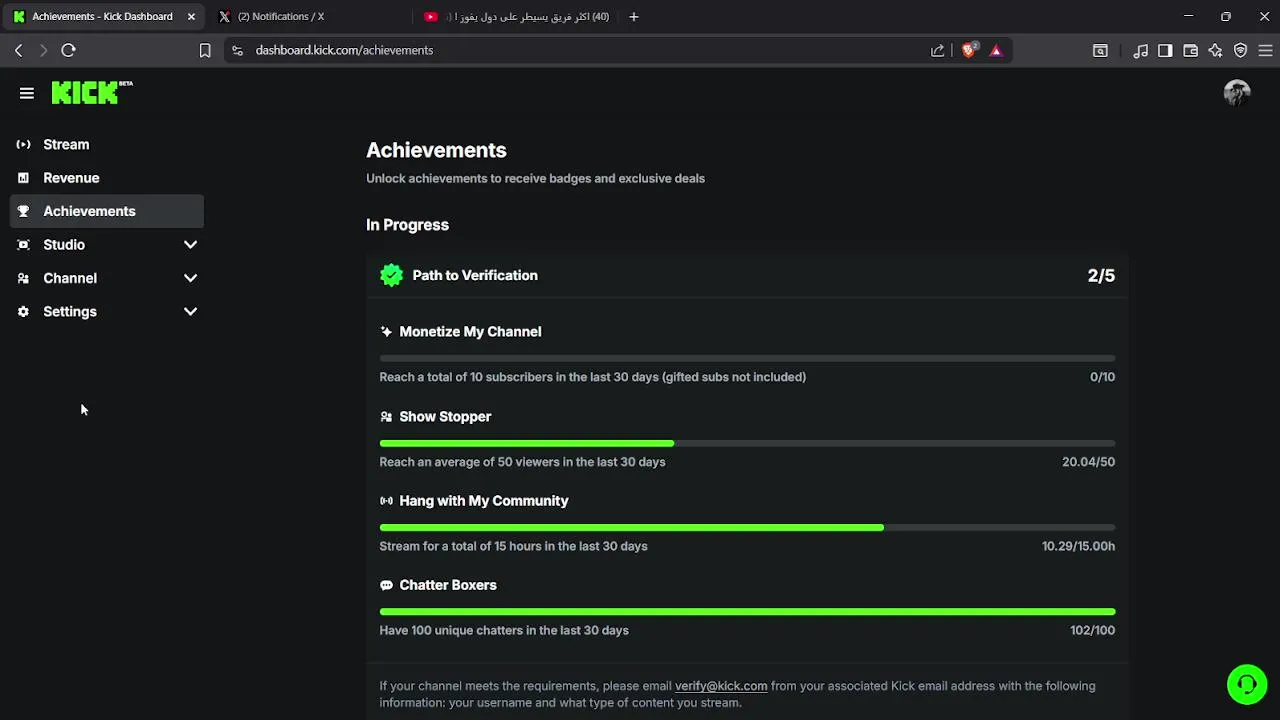Image resolution: width=1280 pixels, height=720 pixels.
Task: Open the hamburger menu beside the Kick logo
Action: [27, 93]
